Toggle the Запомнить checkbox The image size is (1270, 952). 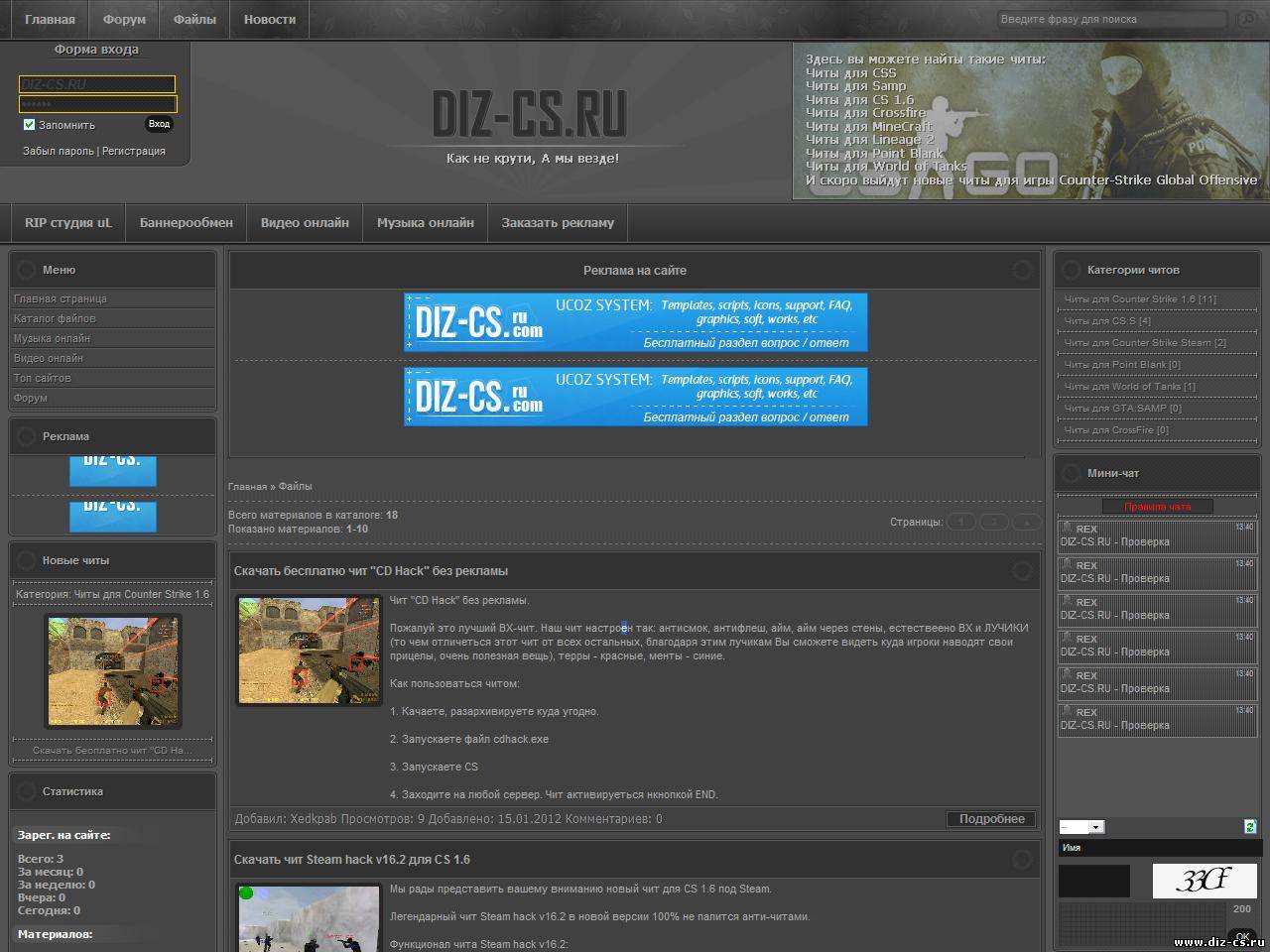[29, 124]
